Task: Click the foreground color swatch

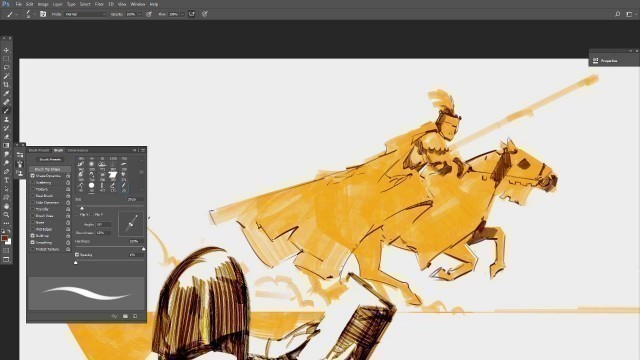Action: [4, 238]
